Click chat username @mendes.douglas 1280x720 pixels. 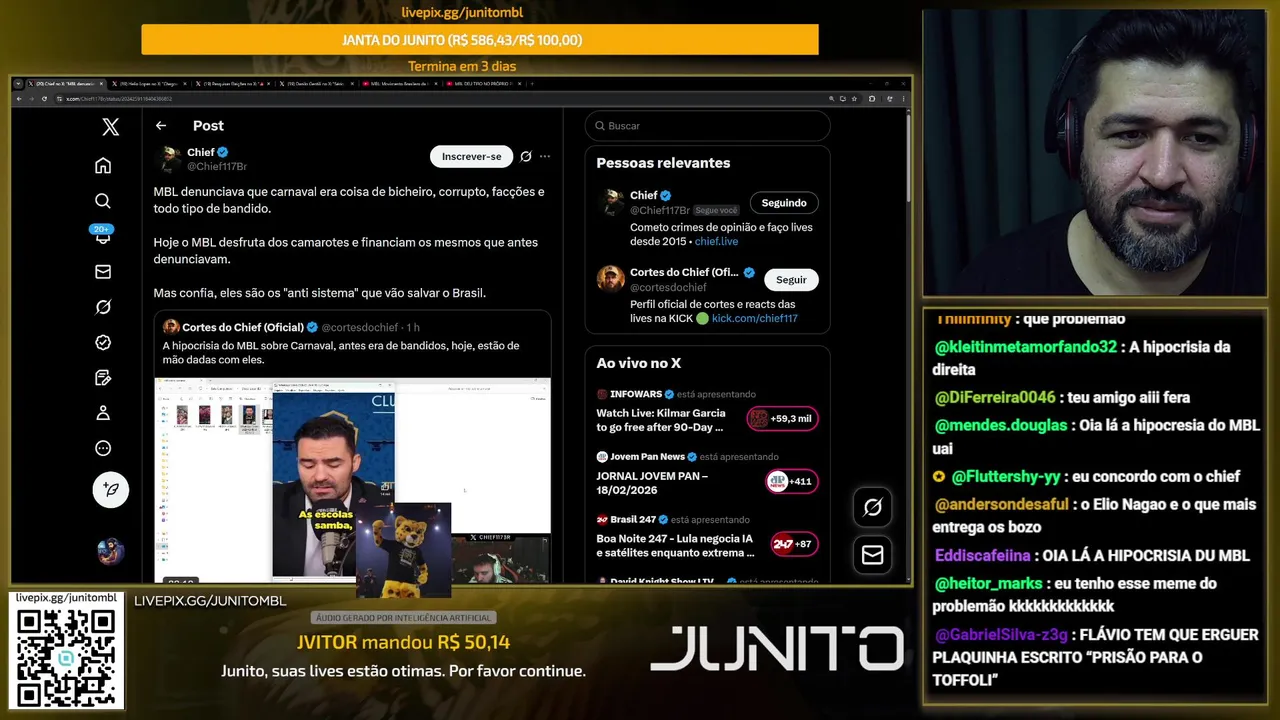1001,425
